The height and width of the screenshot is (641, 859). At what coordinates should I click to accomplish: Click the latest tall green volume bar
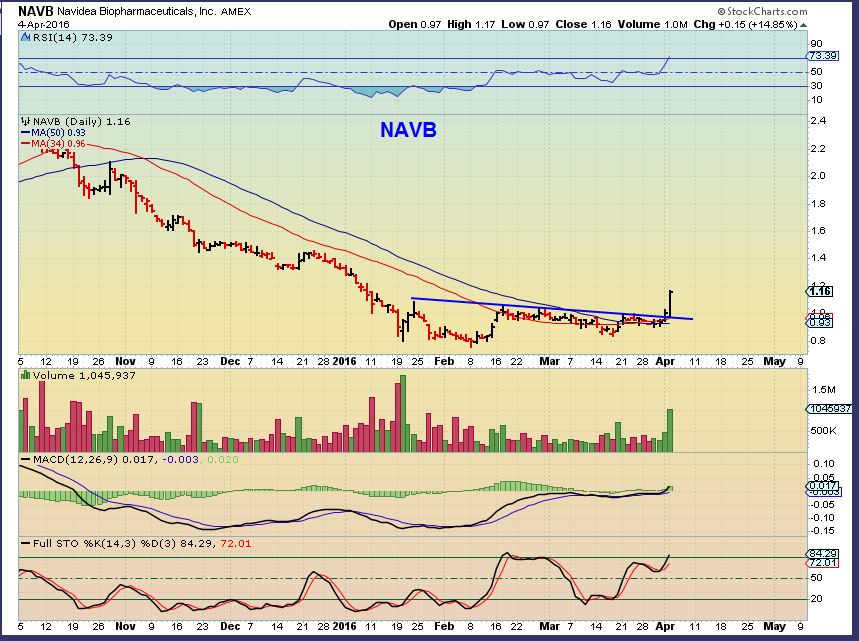[x=669, y=430]
